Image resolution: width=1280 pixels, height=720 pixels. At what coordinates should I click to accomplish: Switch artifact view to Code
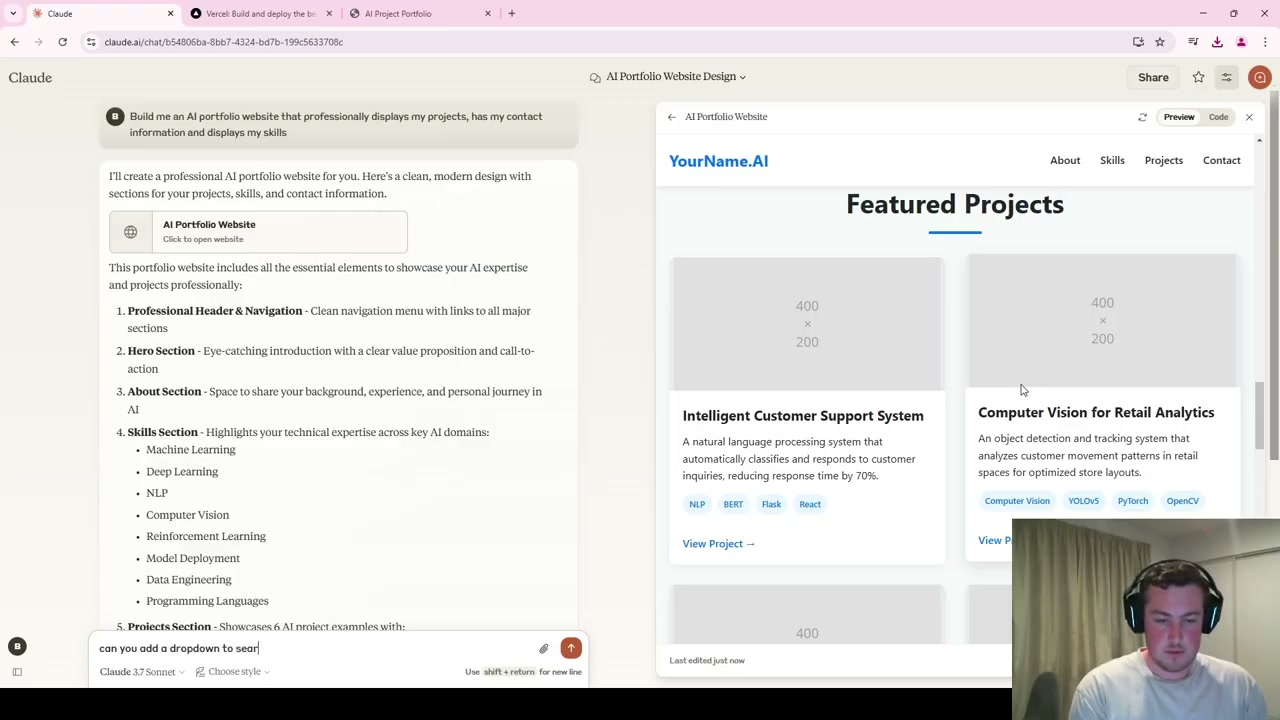(1218, 117)
